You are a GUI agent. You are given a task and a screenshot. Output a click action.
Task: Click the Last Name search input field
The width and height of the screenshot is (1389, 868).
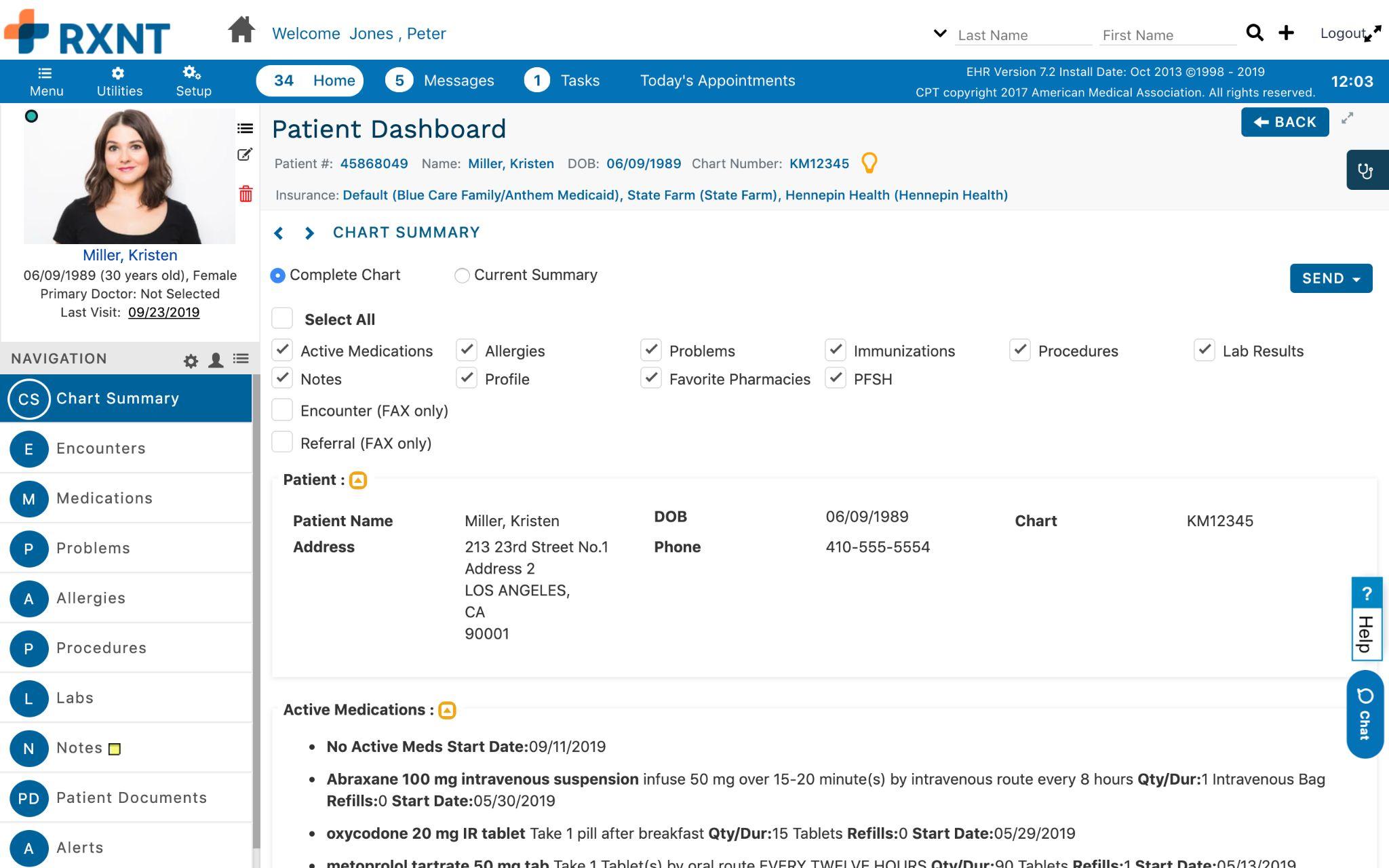(1021, 34)
